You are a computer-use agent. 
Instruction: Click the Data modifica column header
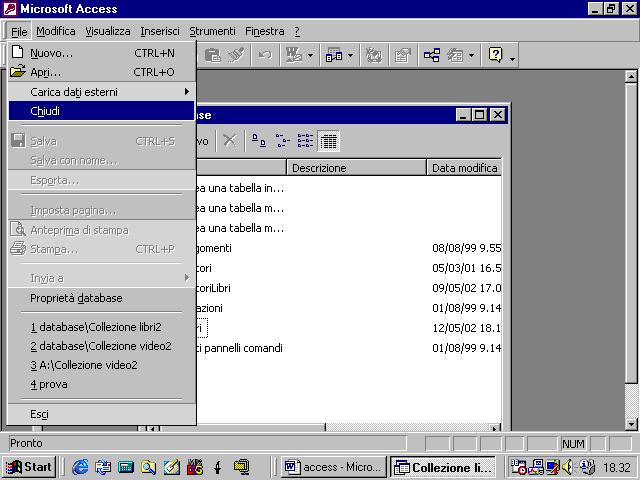(464, 168)
